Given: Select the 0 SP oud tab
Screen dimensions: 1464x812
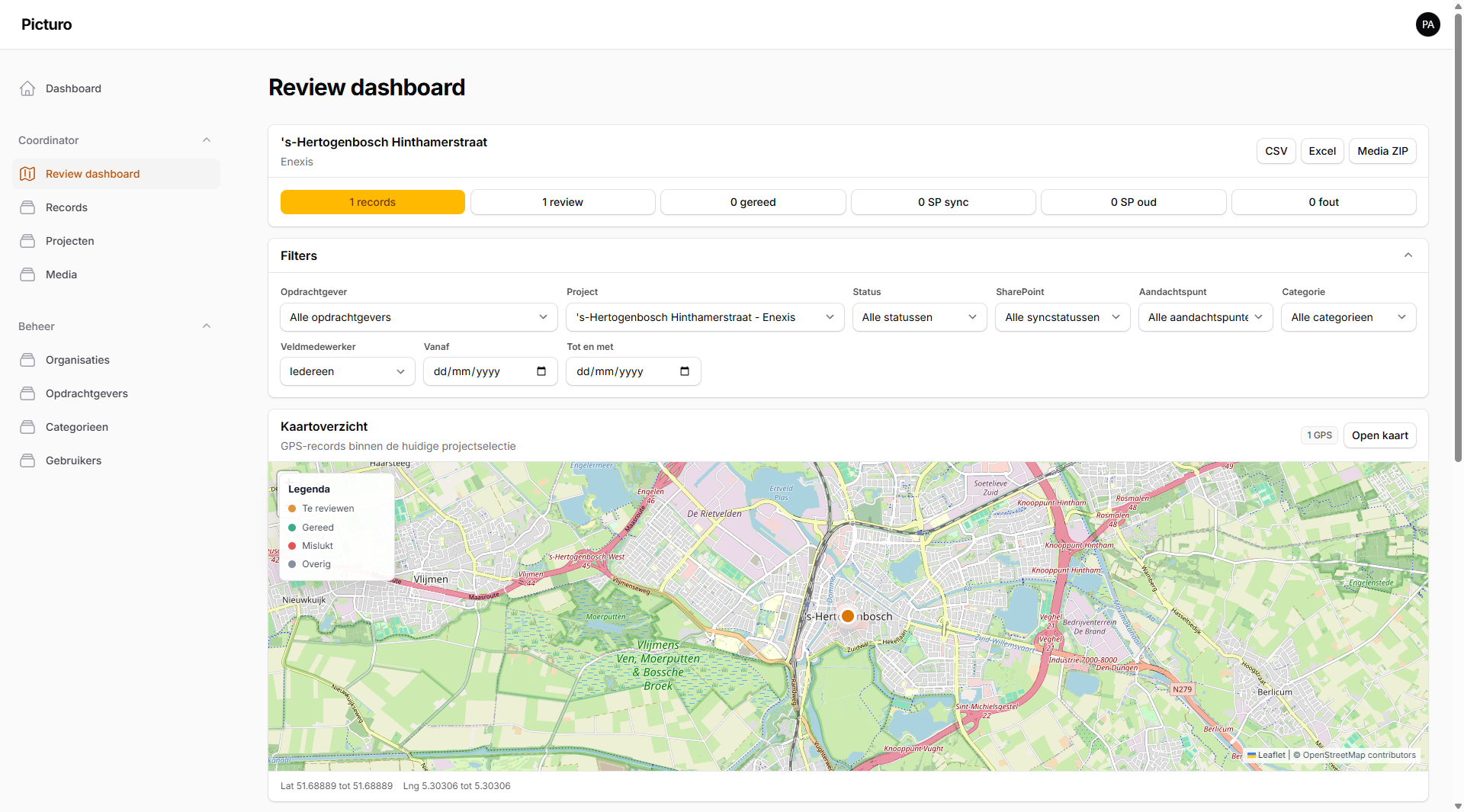Looking at the screenshot, I should (1134, 202).
